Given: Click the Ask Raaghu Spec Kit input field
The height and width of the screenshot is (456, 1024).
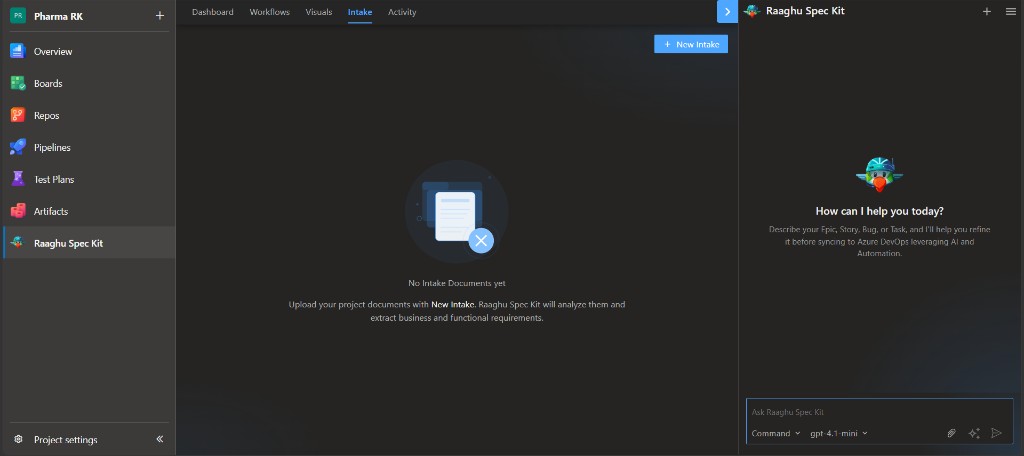Looking at the screenshot, I should (880, 412).
